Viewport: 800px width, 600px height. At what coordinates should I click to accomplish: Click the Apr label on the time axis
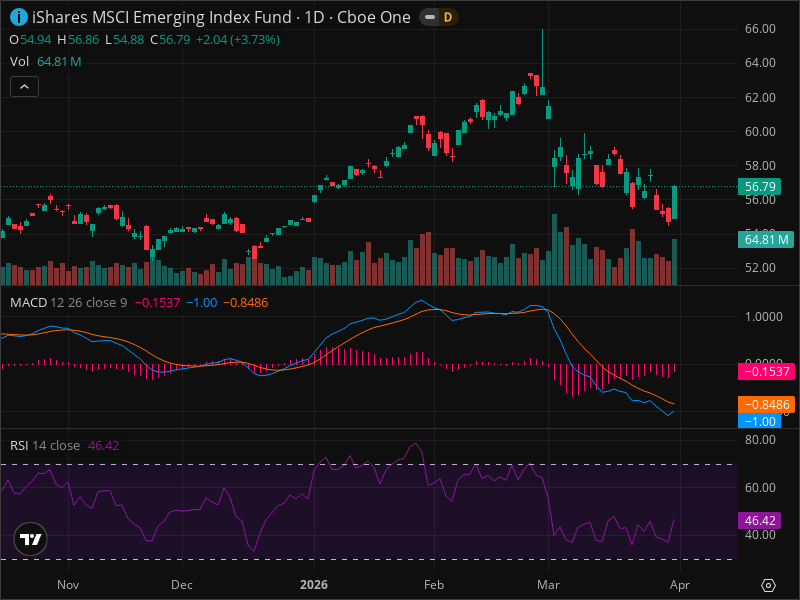coord(680,585)
